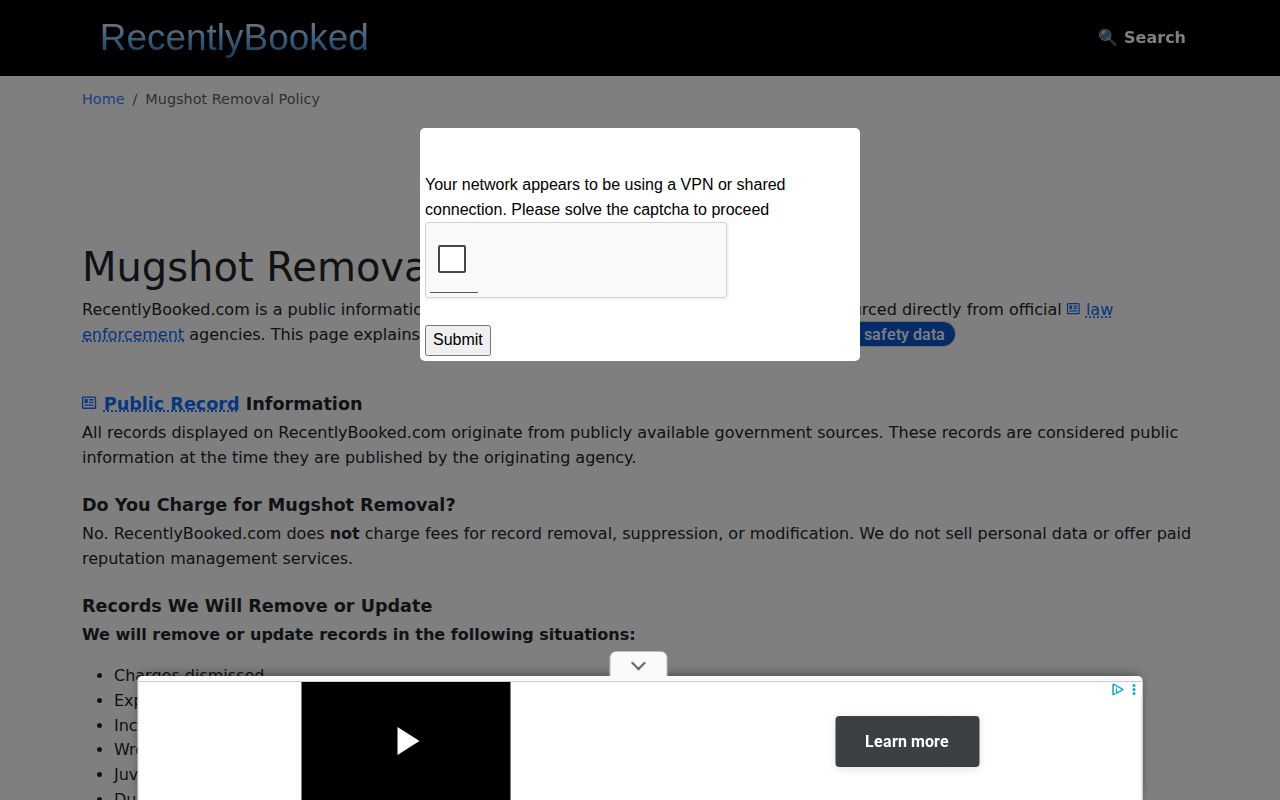Go to the RecentlyBooked homepage via logo
The image size is (1280, 800).
[234, 37]
